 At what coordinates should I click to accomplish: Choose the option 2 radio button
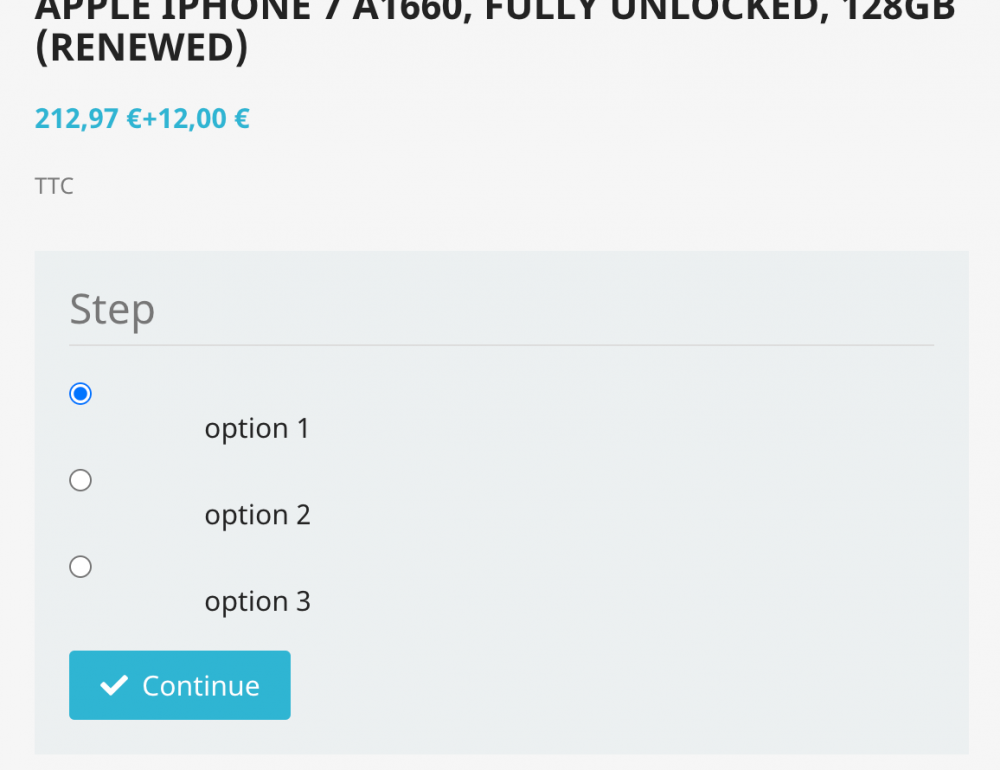point(80,481)
